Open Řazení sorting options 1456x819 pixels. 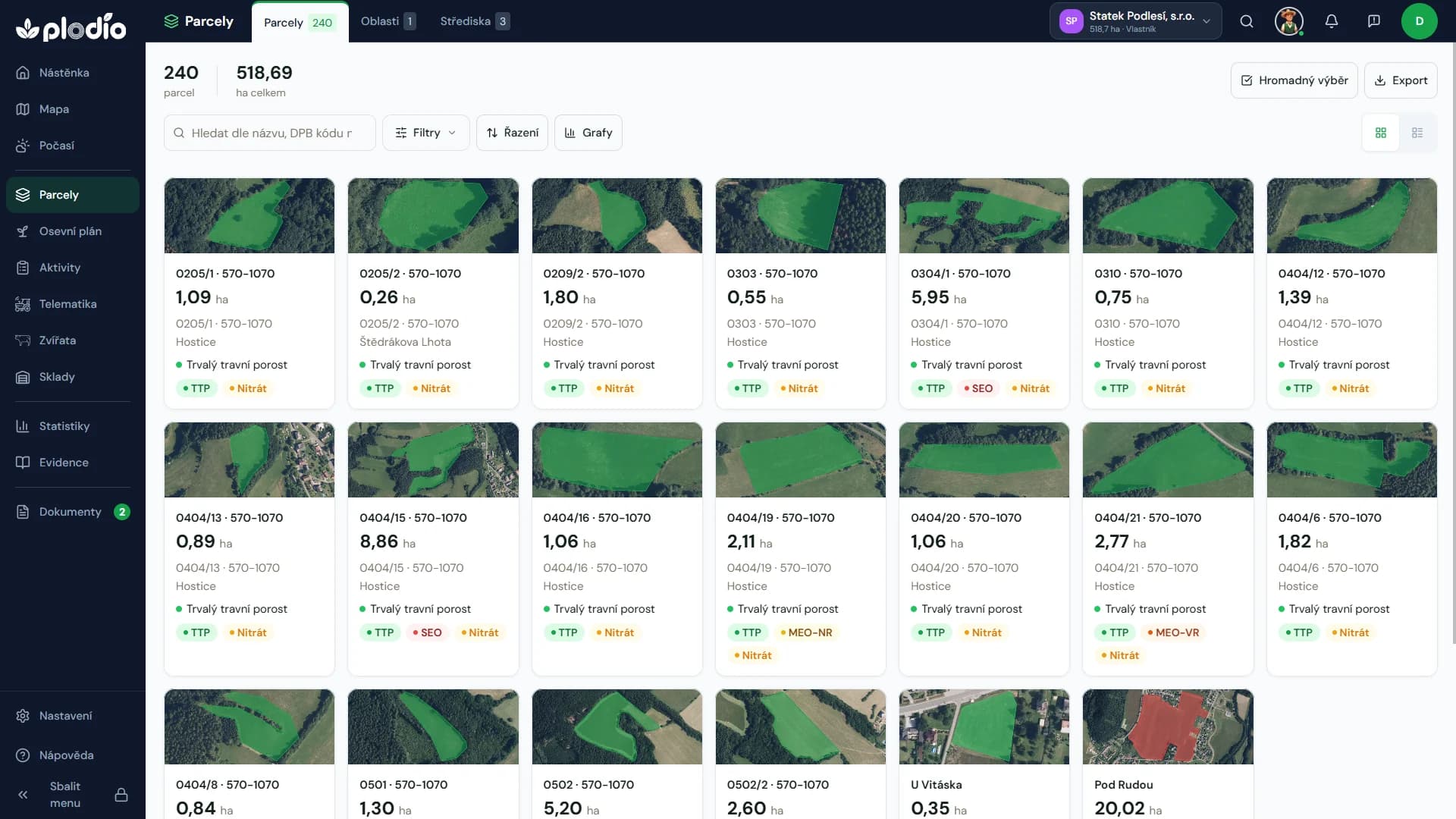(513, 133)
